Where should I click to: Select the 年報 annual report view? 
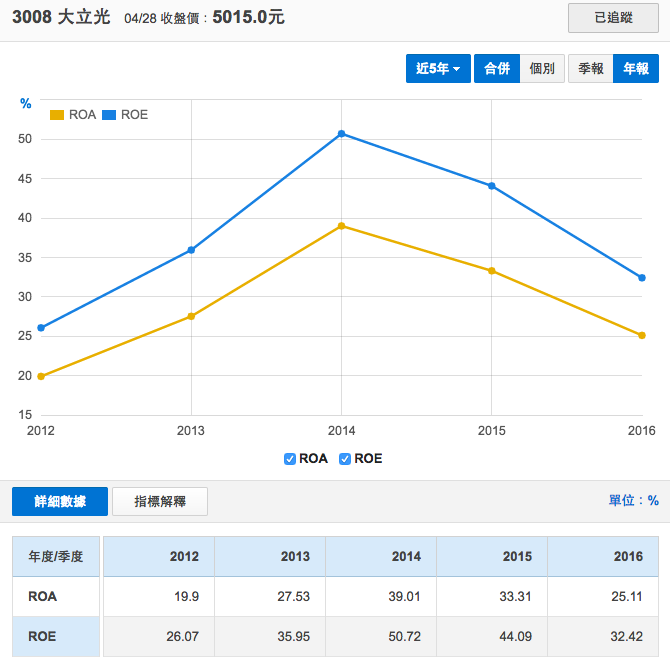636,69
